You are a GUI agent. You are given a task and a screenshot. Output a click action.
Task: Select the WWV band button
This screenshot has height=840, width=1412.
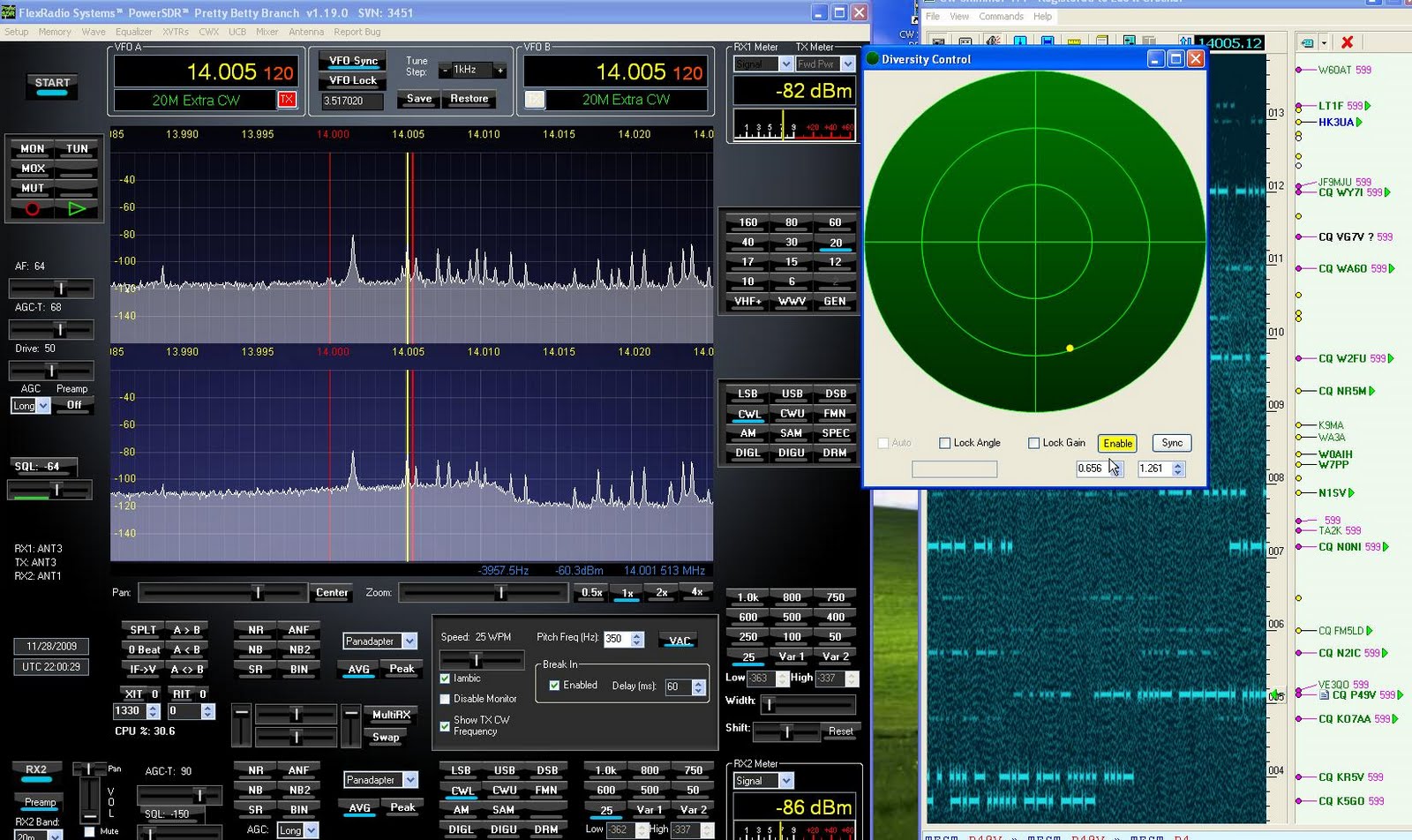tap(791, 302)
